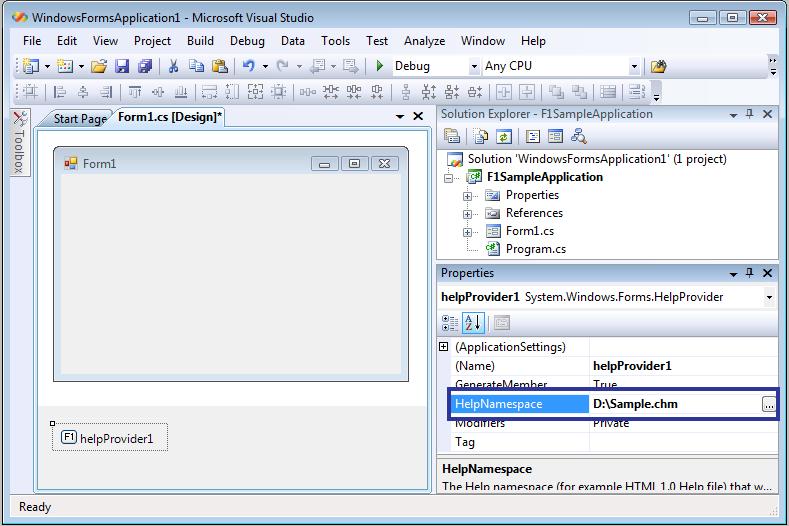The image size is (789, 526).
Task: Click the Open File folder icon
Action: point(99,66)
